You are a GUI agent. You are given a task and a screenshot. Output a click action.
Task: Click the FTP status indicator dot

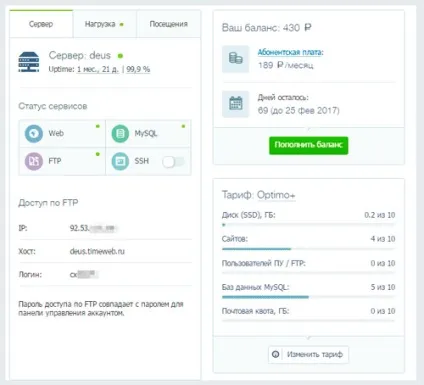(98, 154)
